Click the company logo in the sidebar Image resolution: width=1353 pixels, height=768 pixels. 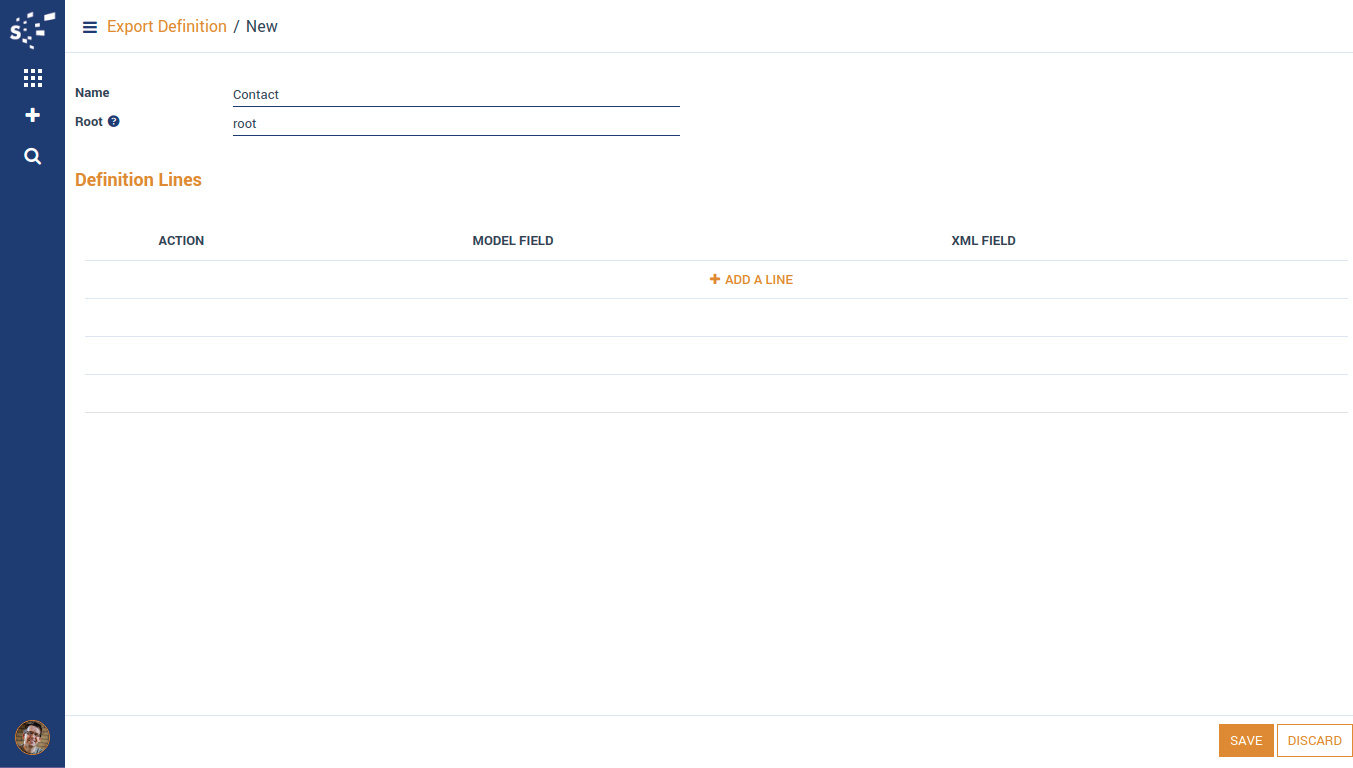(x=32, y=29)
